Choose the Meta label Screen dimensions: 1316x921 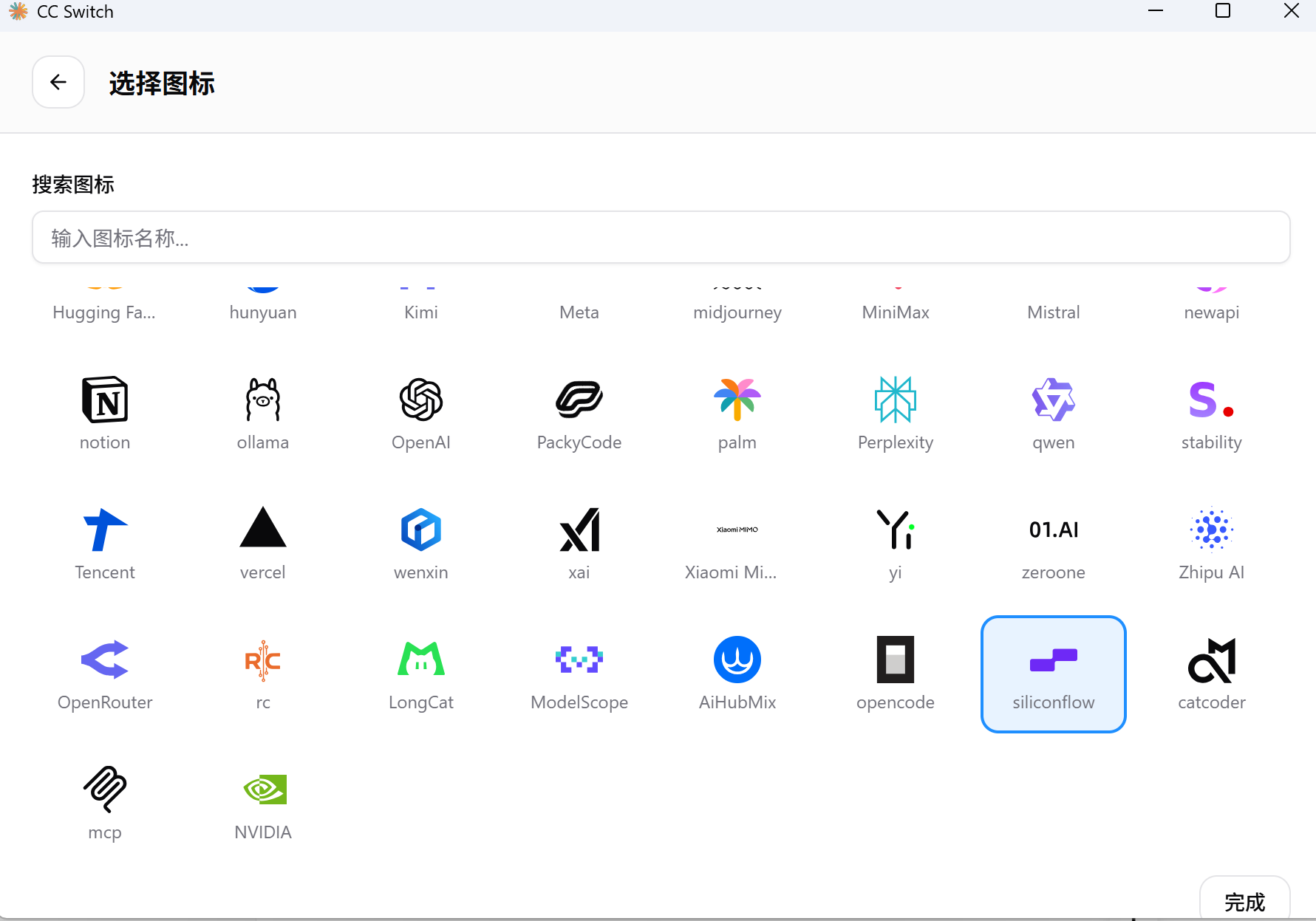[x=579, y=312]
